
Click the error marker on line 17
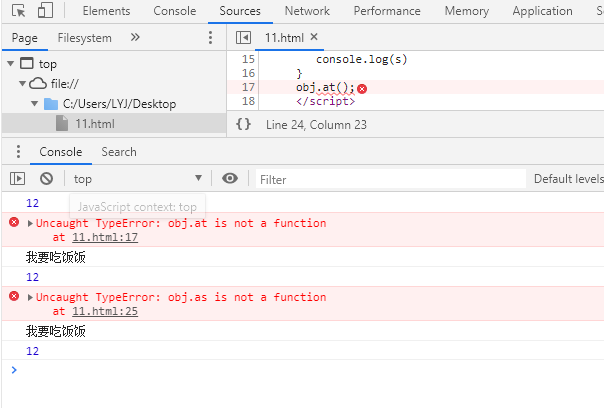(362, 89)
